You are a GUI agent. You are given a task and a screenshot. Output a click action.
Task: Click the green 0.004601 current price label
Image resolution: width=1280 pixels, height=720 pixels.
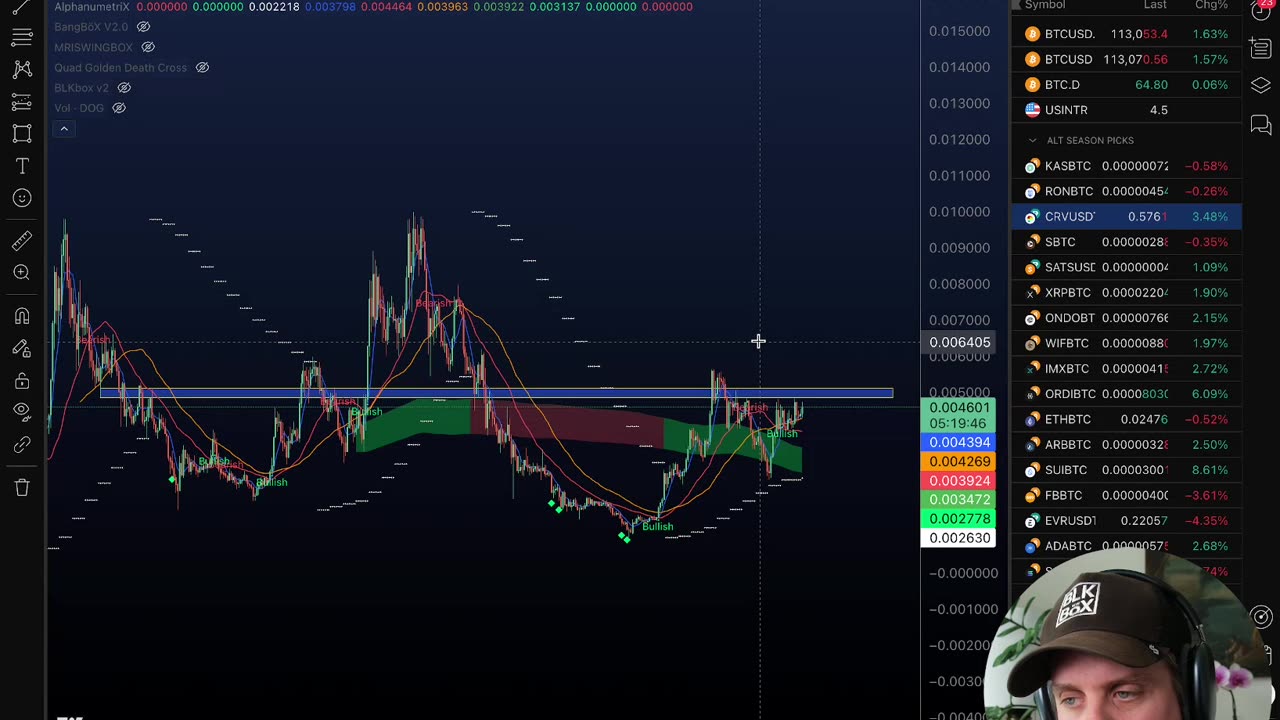point(959,415)
